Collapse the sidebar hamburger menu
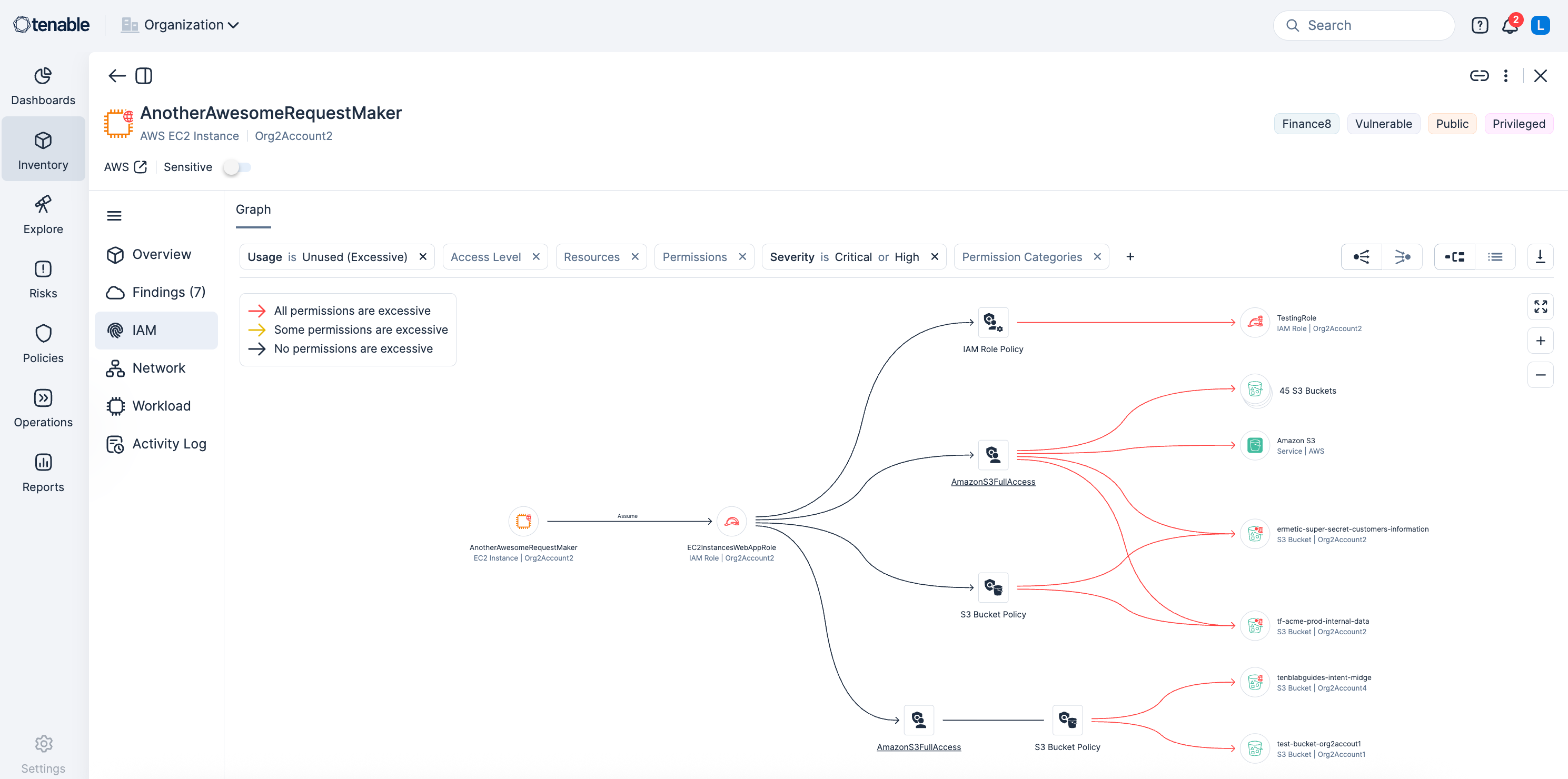Viewport: 1568px width, 779px height. [x=114, y=215]
